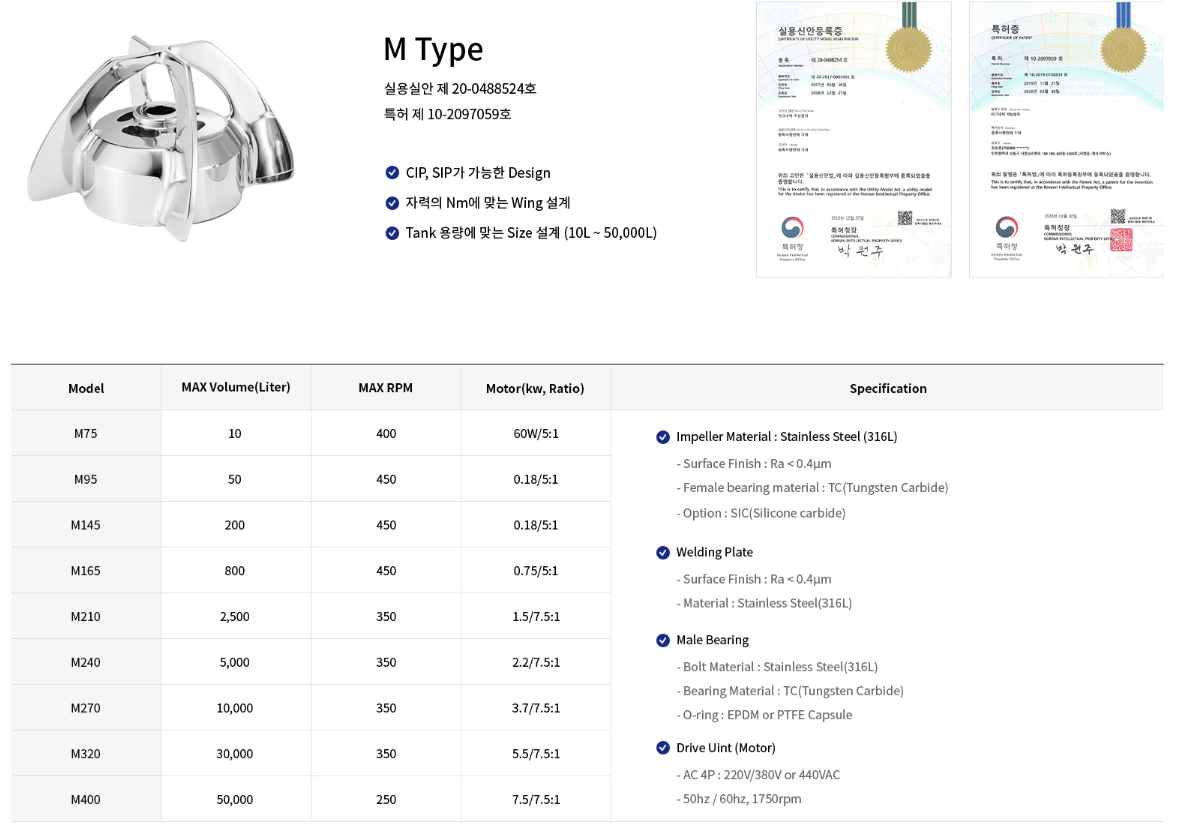Select the M400 model cell

(86, 799)
